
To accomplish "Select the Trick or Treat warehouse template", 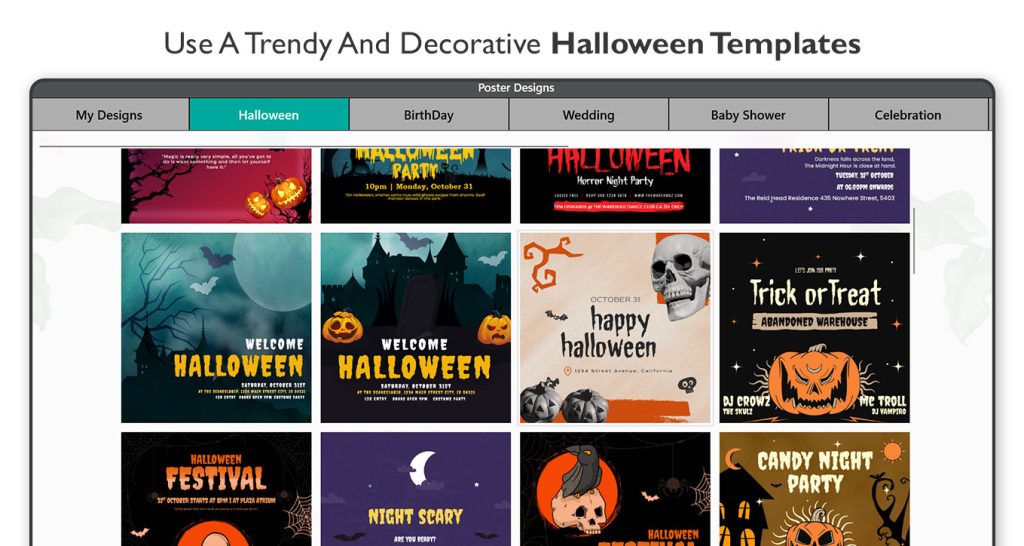I will point(814,328).
